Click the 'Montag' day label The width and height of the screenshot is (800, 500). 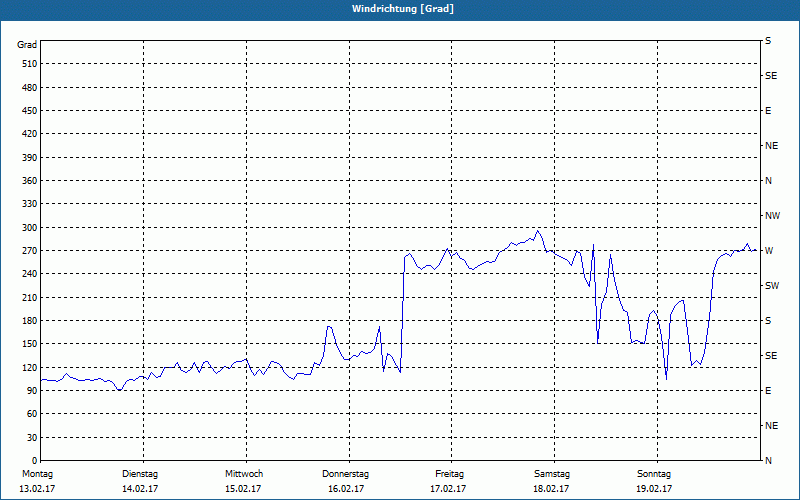click(x=38, y=474)
